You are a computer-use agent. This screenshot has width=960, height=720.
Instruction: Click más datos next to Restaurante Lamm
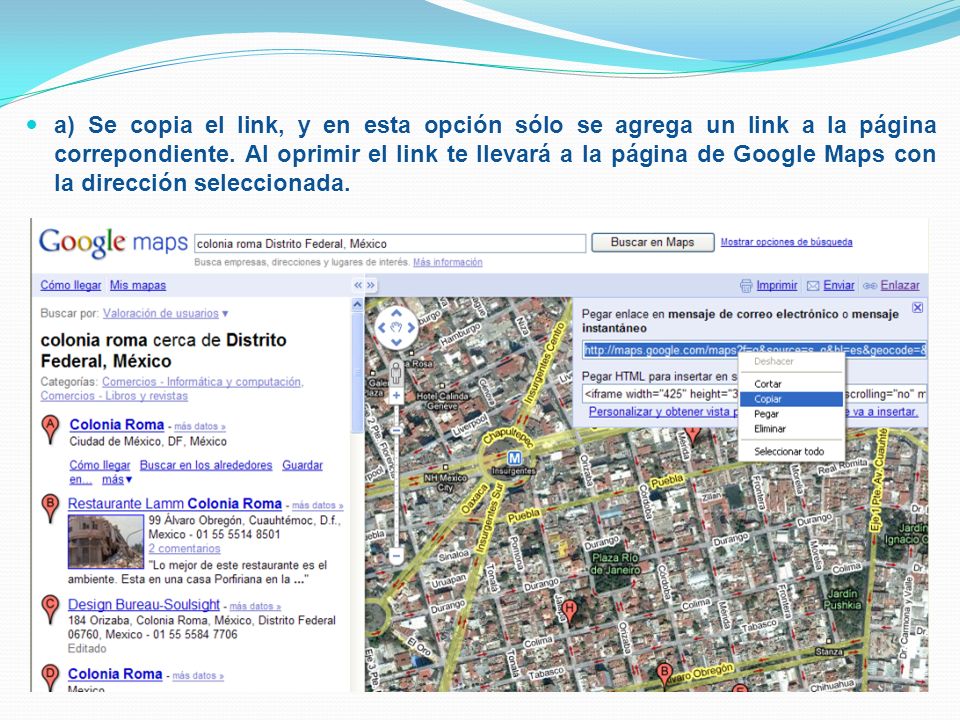[318, 505]
